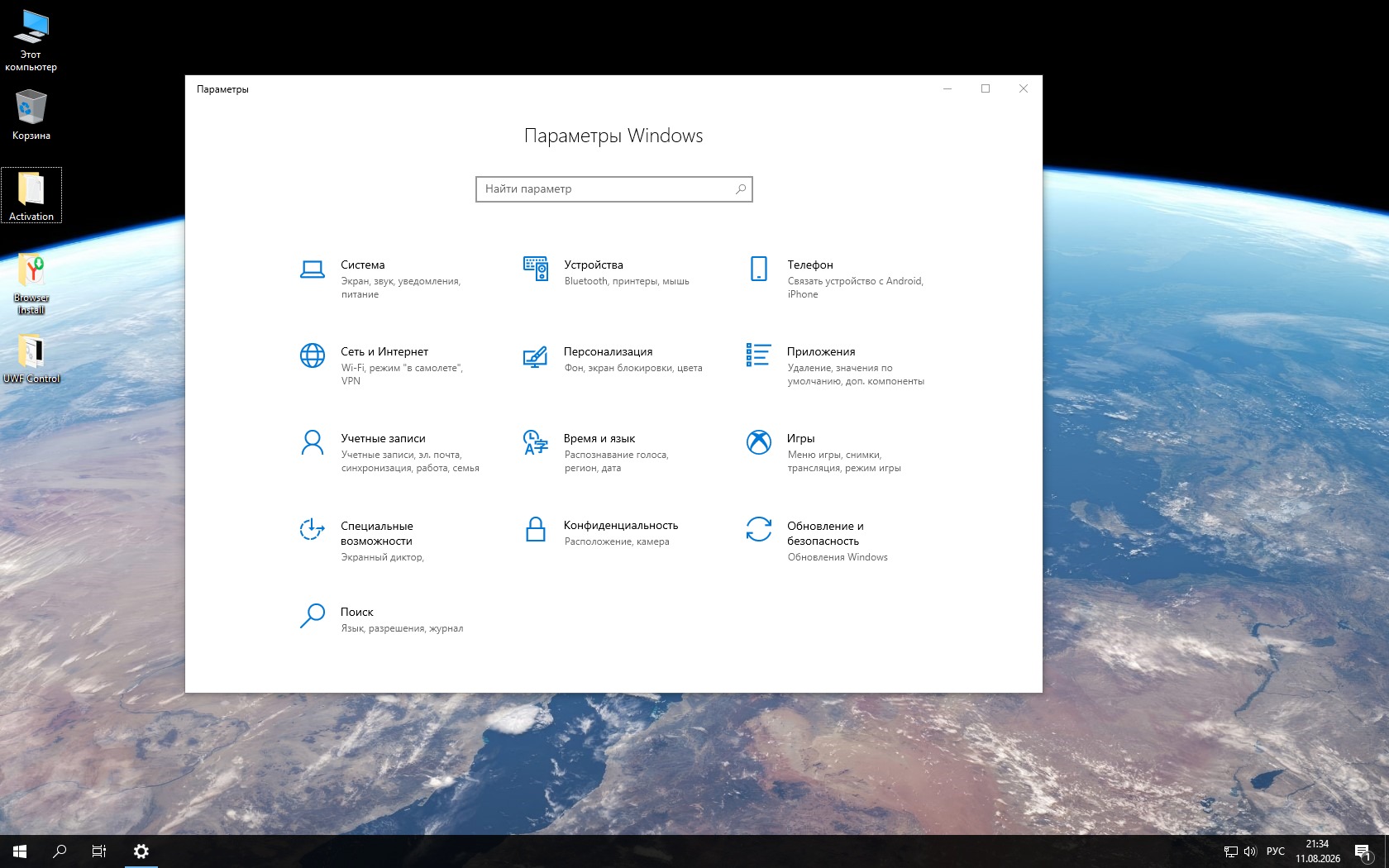Click 'Расположение, камера' description
This screenshot has height=868, width=1389.
tap(617, 542)
